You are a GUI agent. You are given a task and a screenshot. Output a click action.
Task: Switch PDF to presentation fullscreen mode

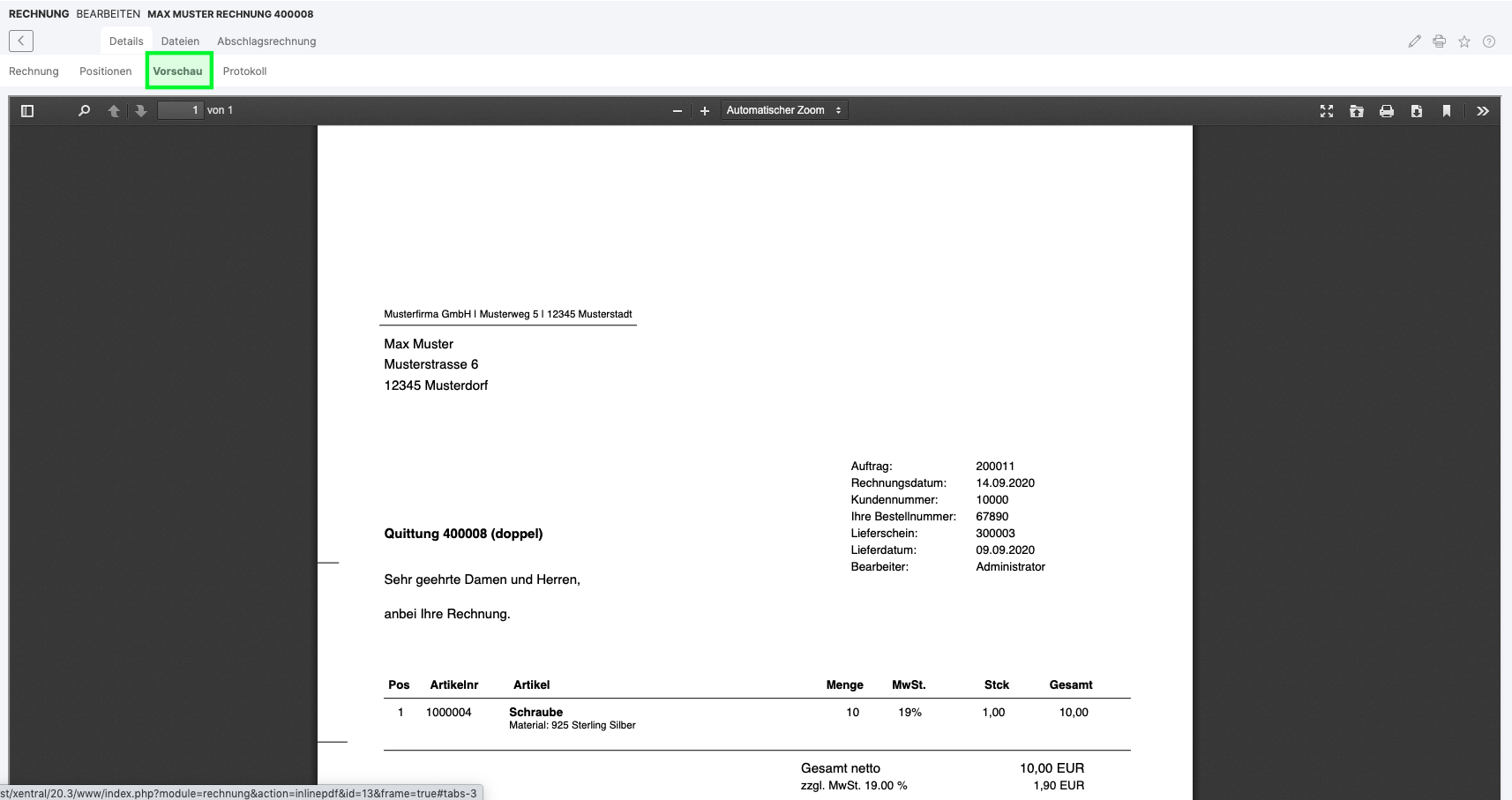point(1327,111)
